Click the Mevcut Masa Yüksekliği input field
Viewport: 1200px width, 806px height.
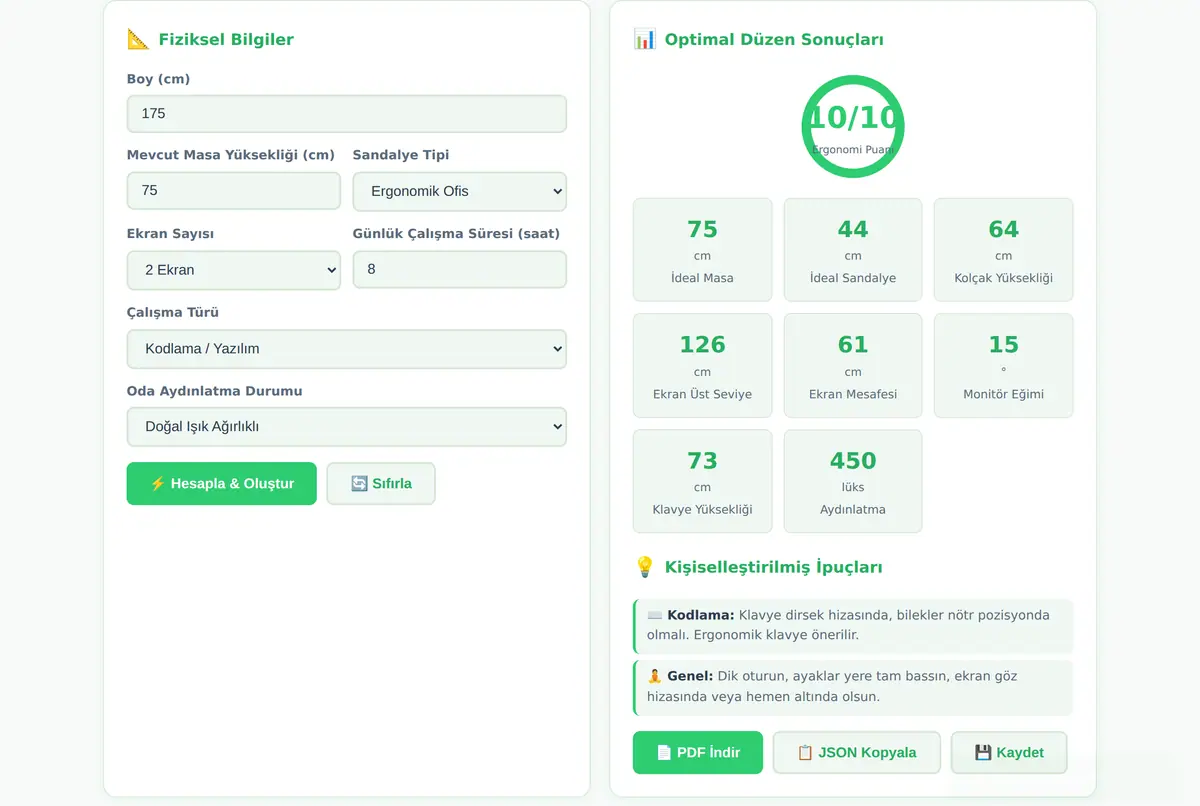[x=234, y=190]
